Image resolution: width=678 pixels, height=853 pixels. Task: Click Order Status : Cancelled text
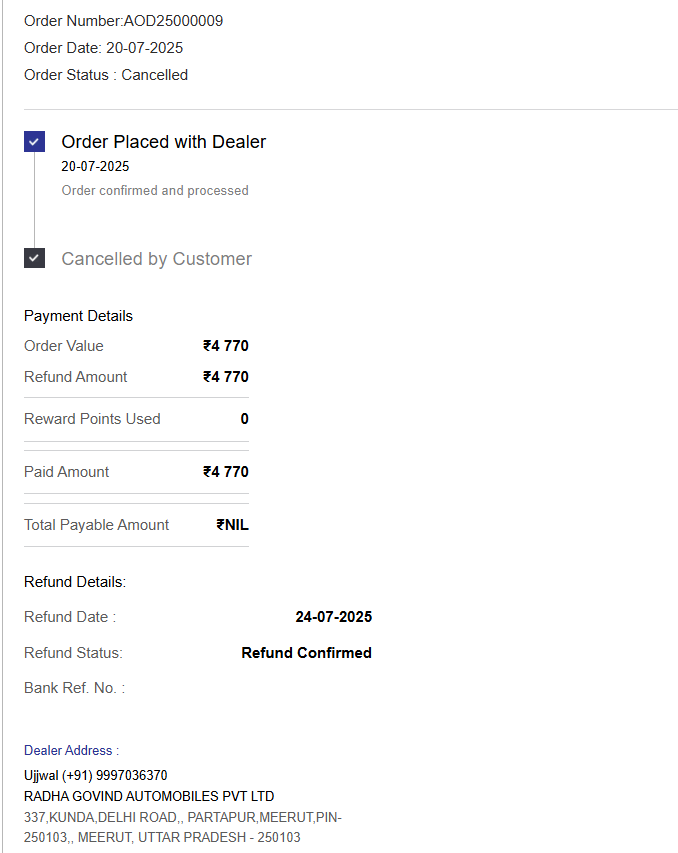(106, 75)
